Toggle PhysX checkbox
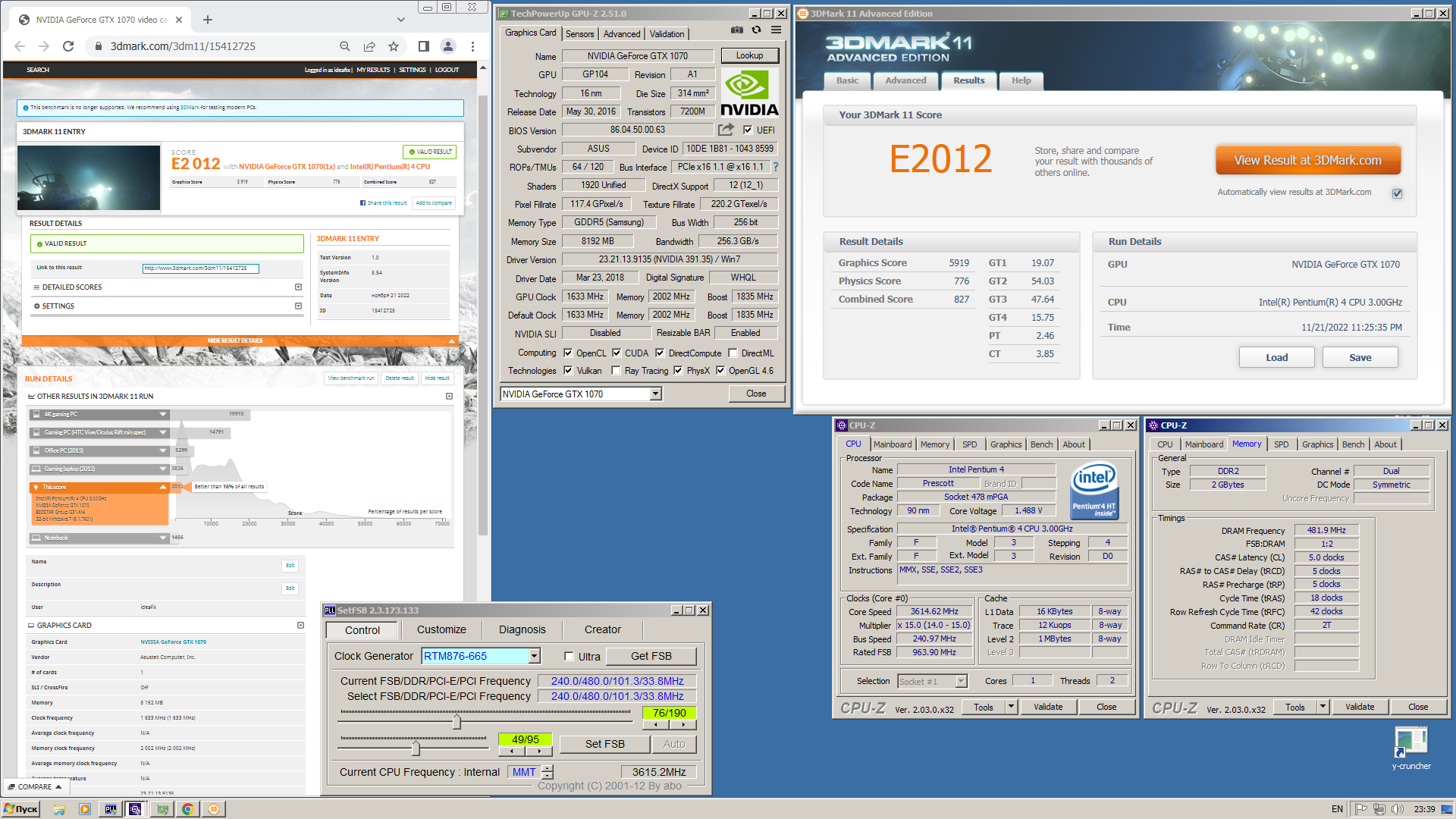 (678, 370)
